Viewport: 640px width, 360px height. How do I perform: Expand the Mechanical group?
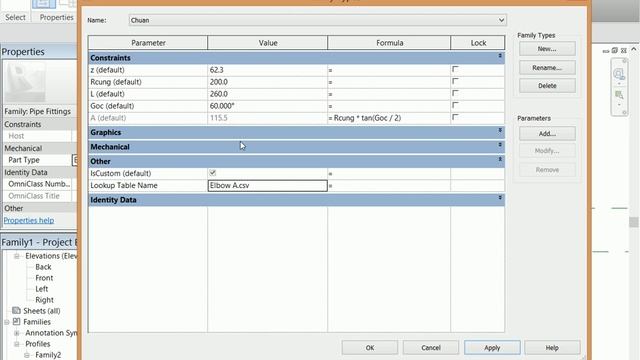click(500, 145)
